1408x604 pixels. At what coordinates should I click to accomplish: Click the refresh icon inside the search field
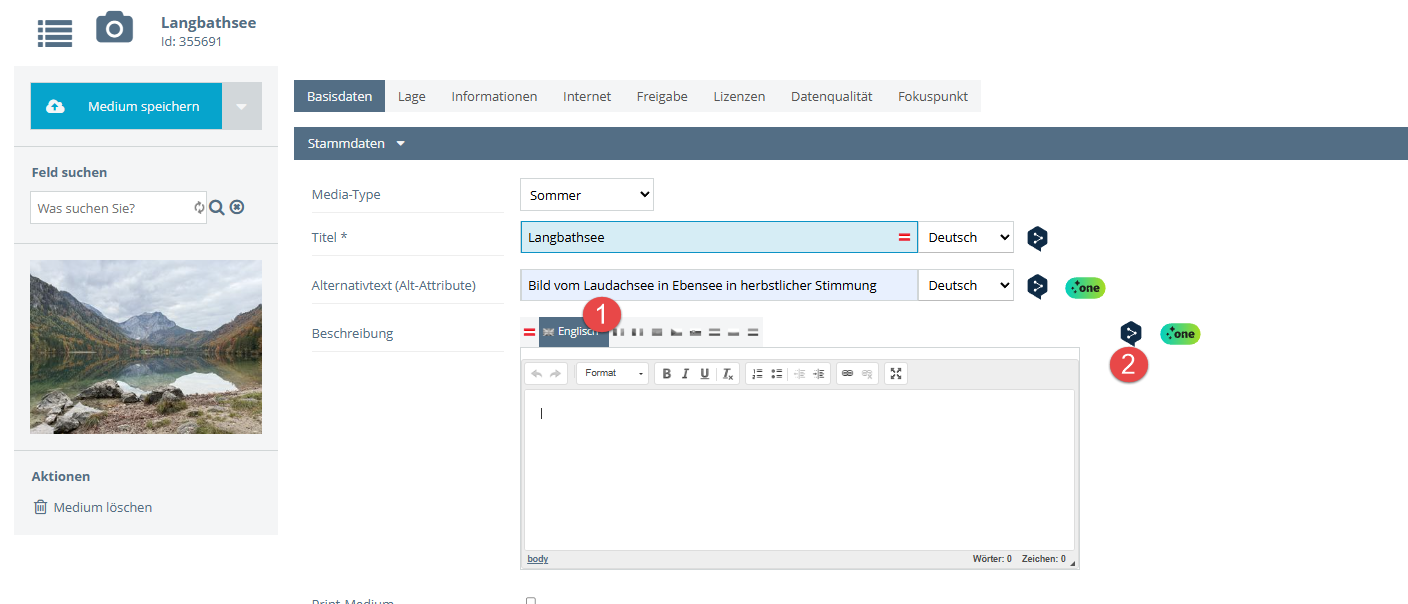(199, 208)
